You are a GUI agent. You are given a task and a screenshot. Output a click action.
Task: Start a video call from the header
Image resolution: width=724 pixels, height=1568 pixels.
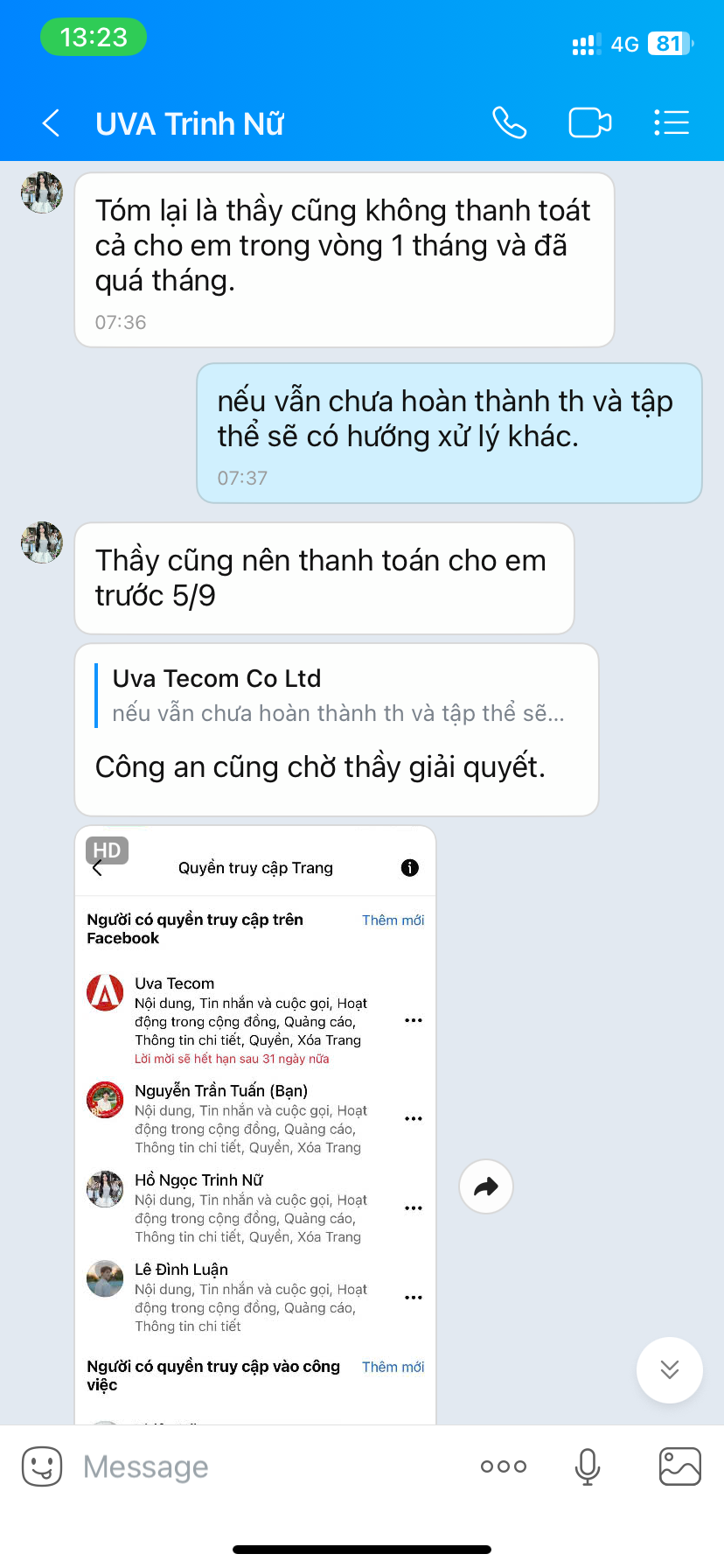(590, 122)
